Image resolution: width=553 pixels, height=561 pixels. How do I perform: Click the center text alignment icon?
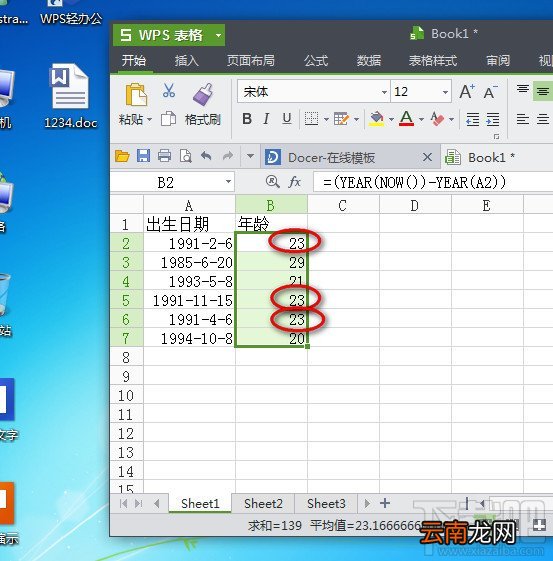pos(543,119)
